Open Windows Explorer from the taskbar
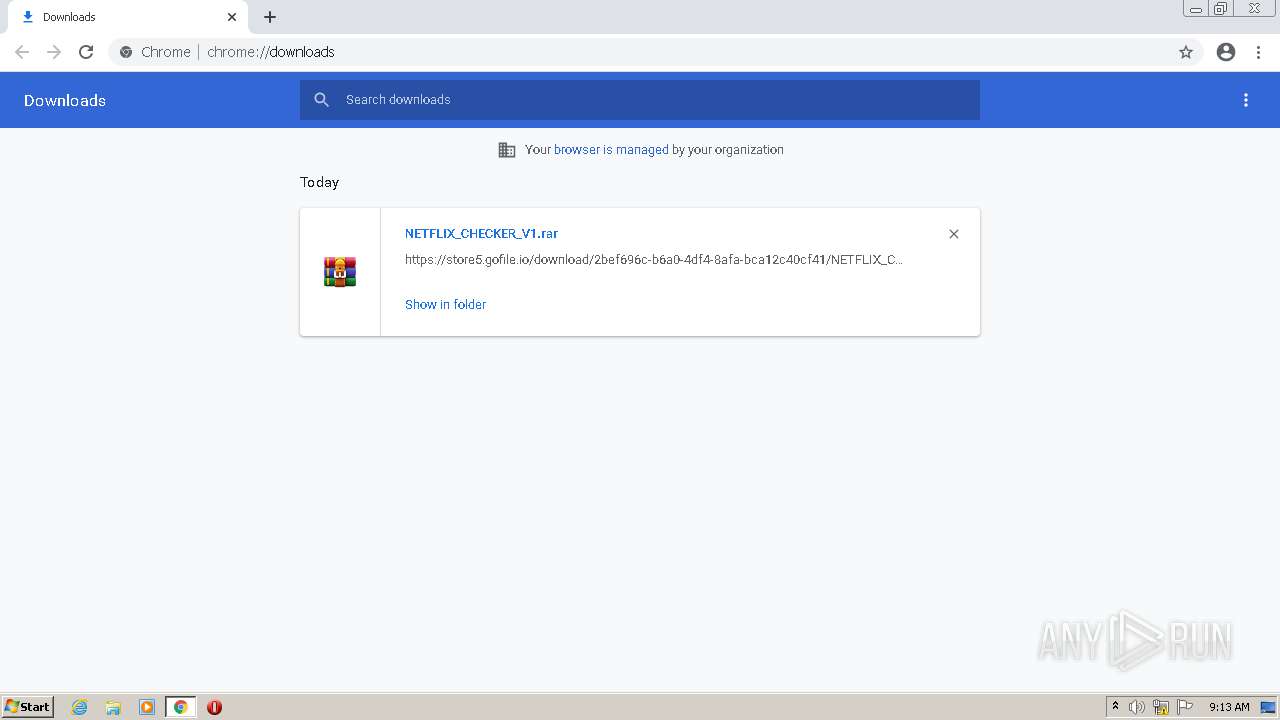 click(113, 707)
